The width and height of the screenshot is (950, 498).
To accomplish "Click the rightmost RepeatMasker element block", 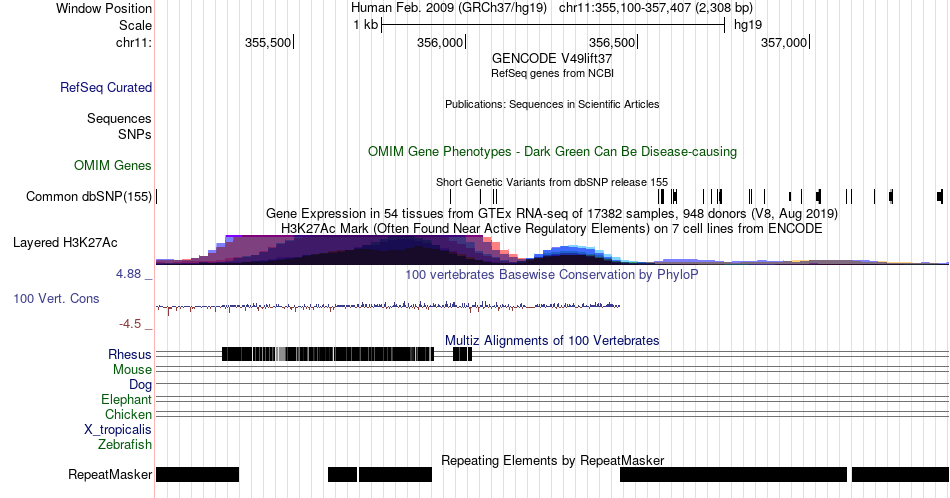I will click(900, 474).
